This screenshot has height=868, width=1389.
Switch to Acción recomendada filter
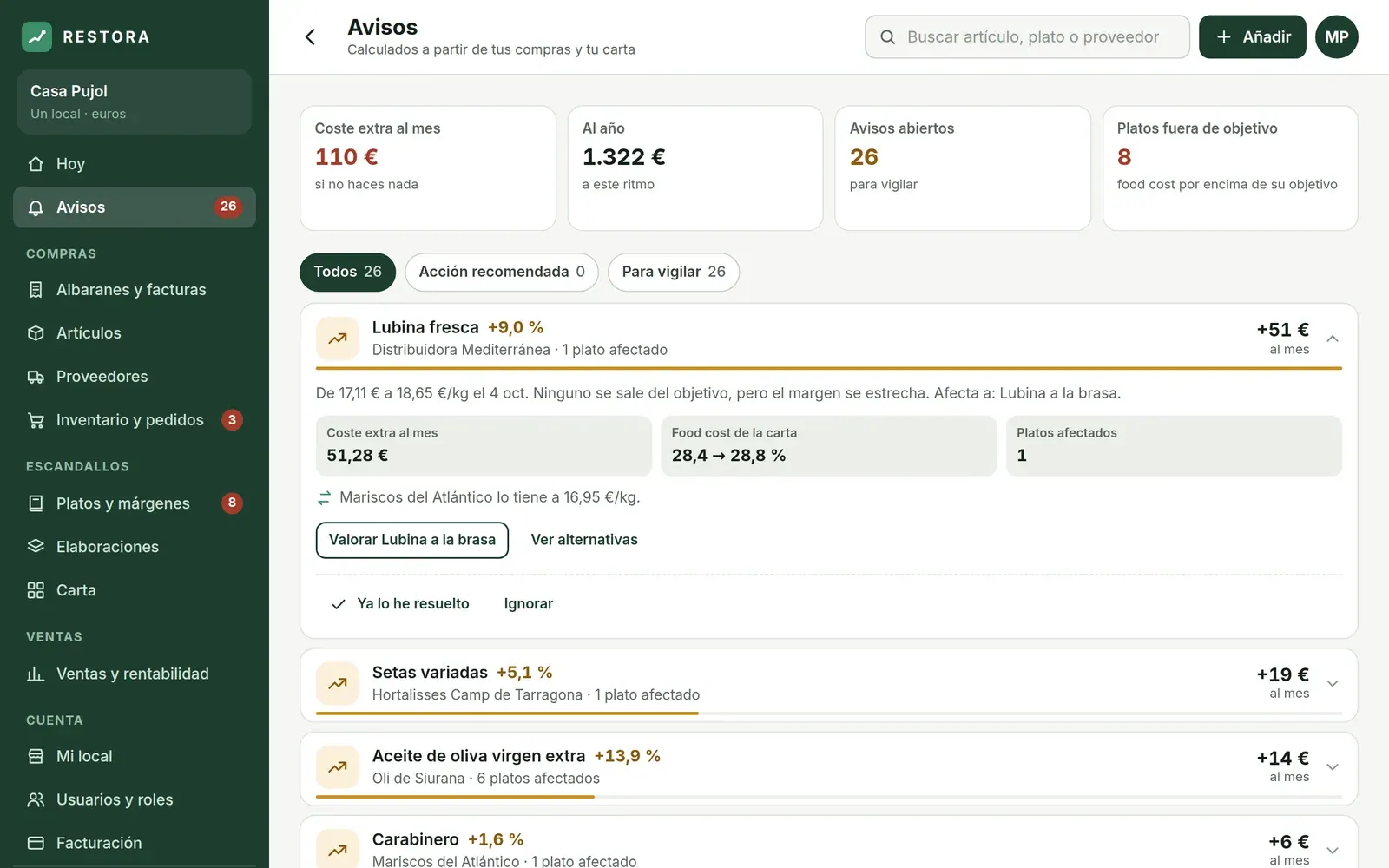click(x=502, y=272)
